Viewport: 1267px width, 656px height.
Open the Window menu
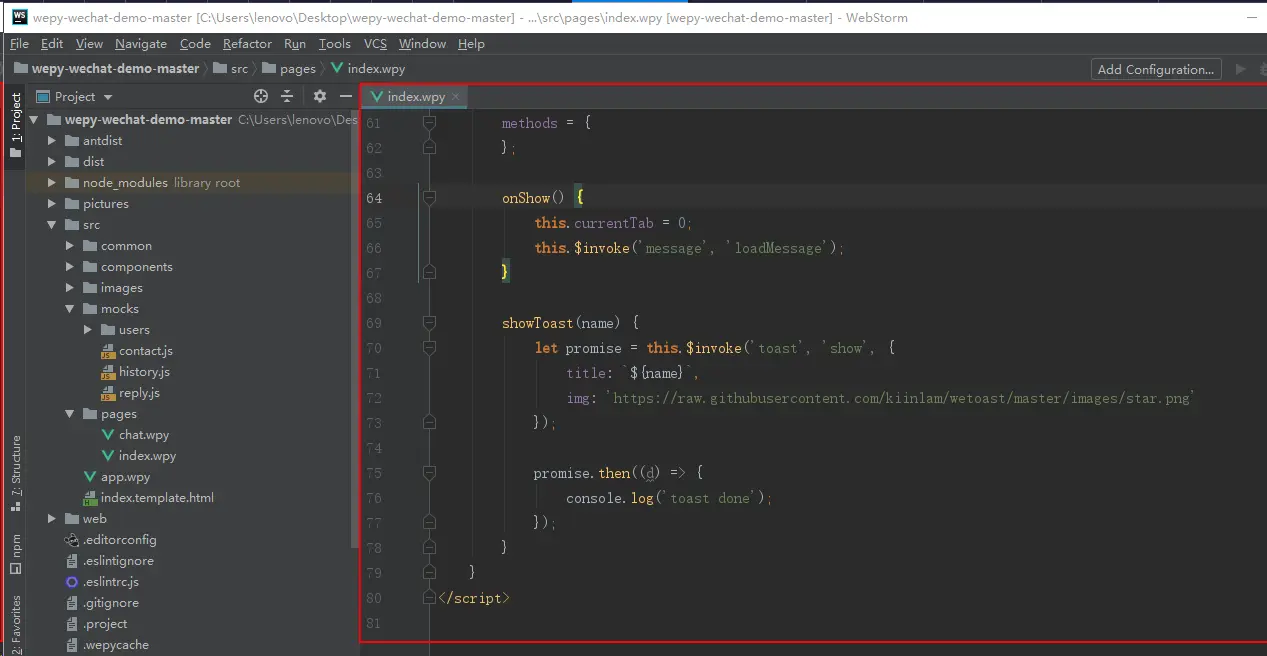pyautogui.click(x=422, y=43)
